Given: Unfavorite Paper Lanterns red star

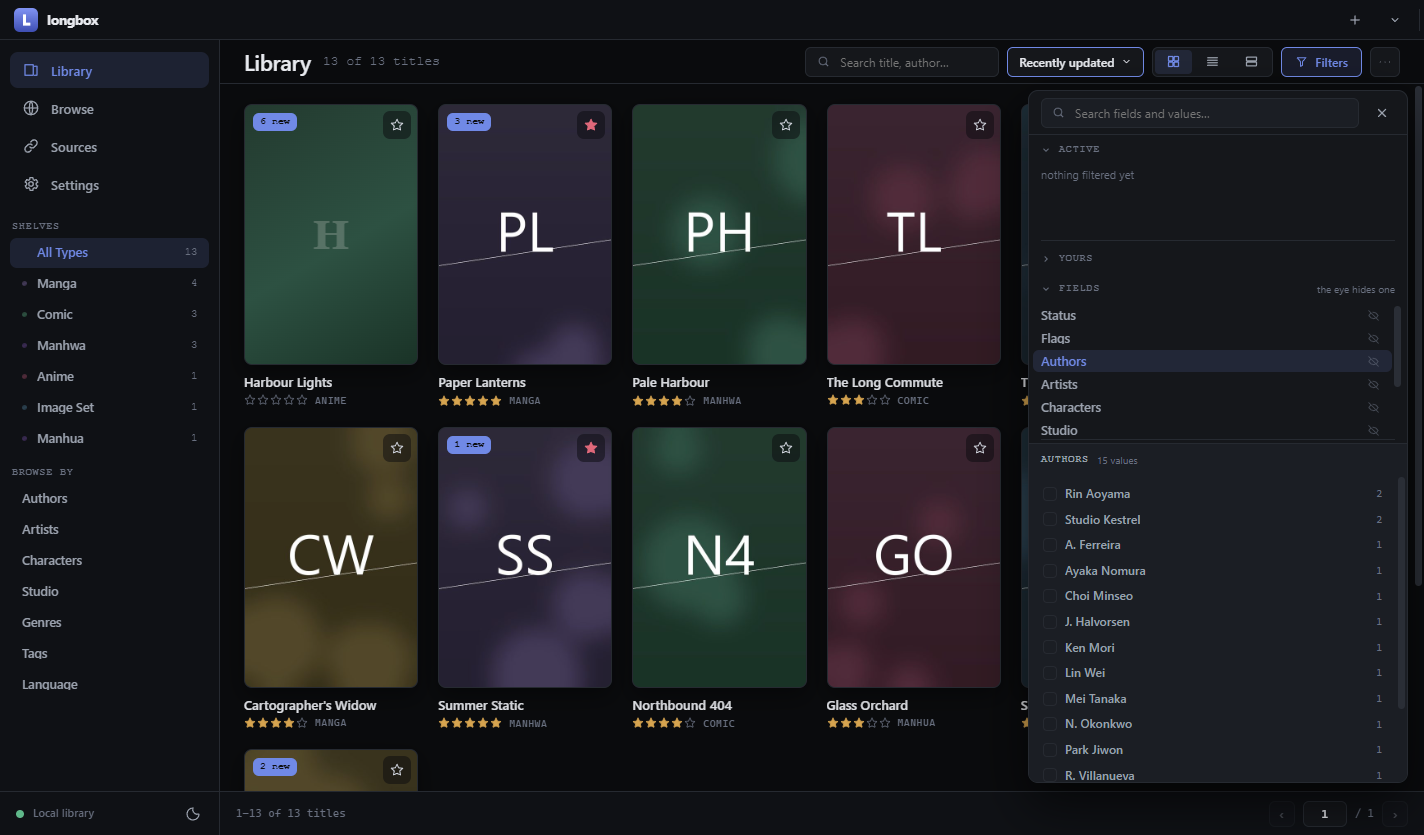Looking at the screenshot, I should (591, 125).
